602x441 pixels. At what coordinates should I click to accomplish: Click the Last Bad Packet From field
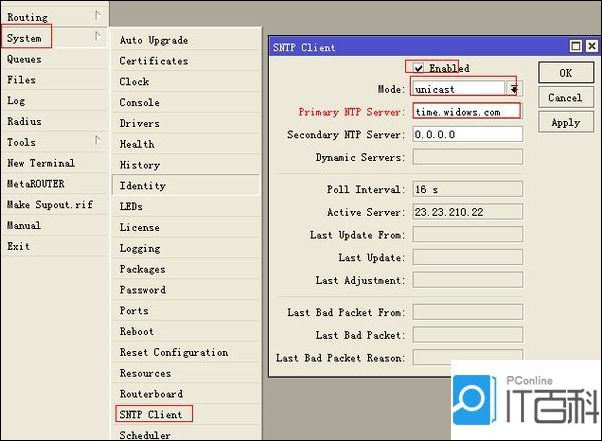(467, 312)
